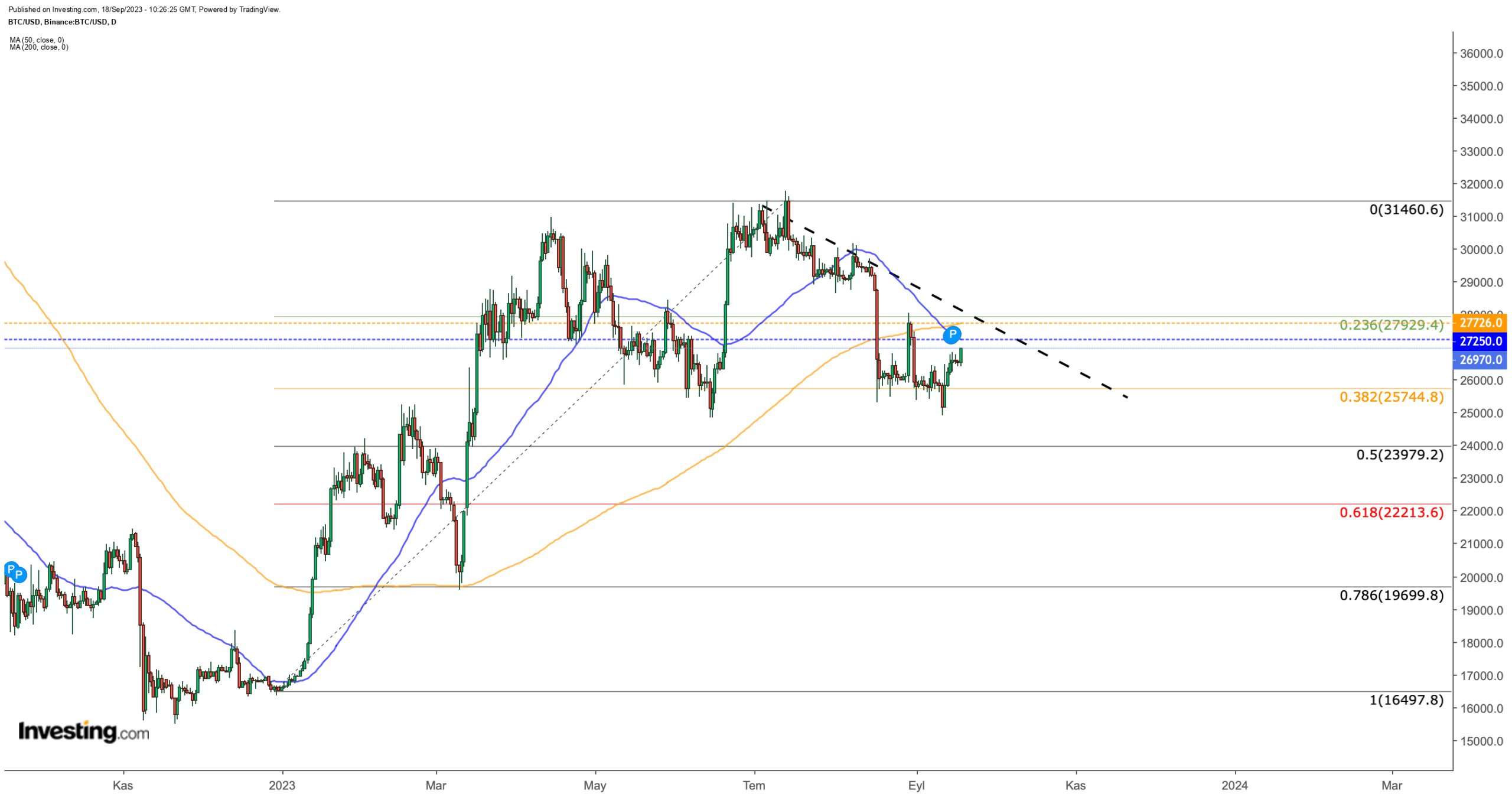Click the 2024 time axis label
The height and width of the screenshot is (800, 1512).
pyautogui.click(x=1234, y=785)
